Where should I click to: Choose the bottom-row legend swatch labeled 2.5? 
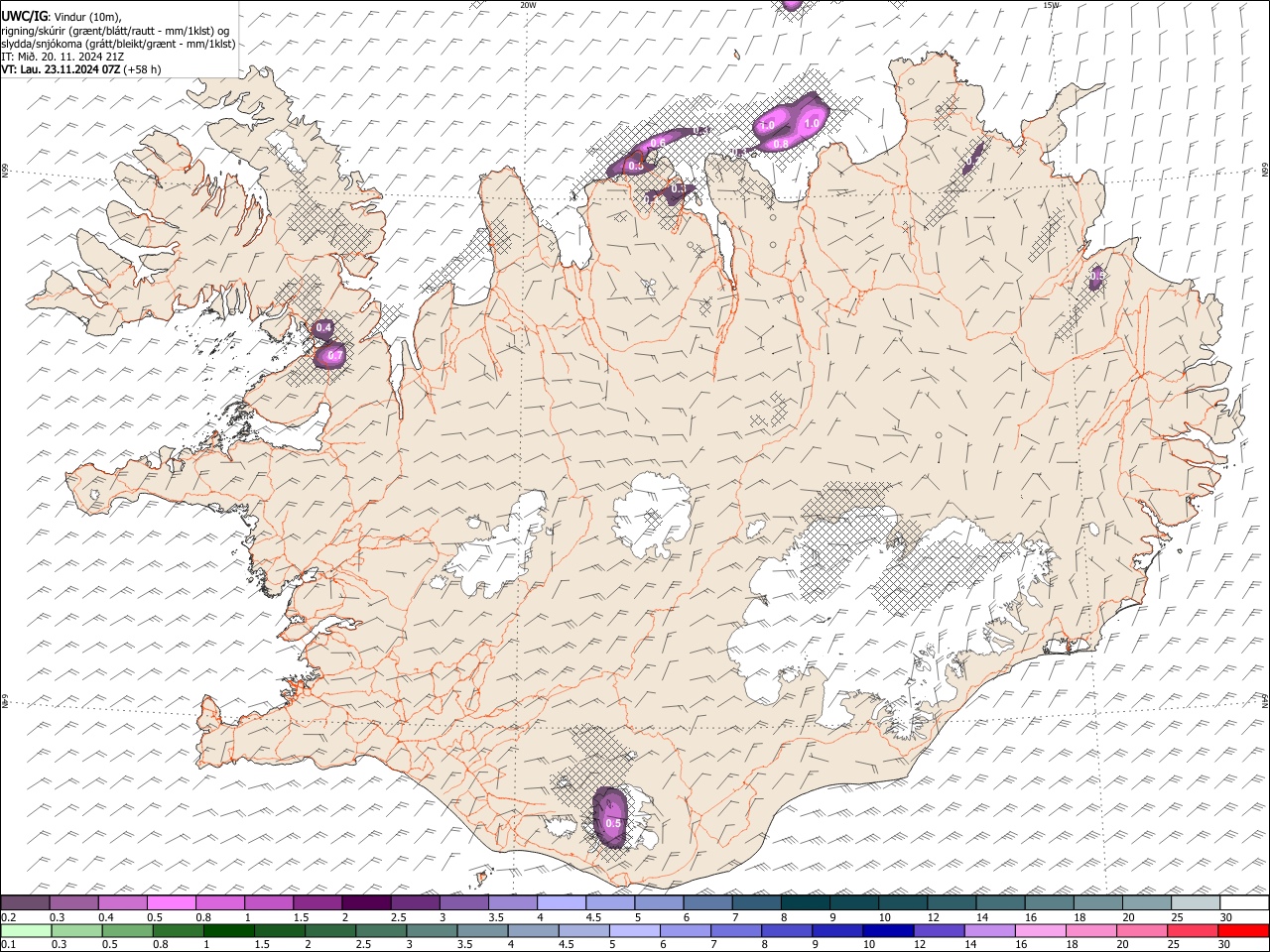[381, 930]
